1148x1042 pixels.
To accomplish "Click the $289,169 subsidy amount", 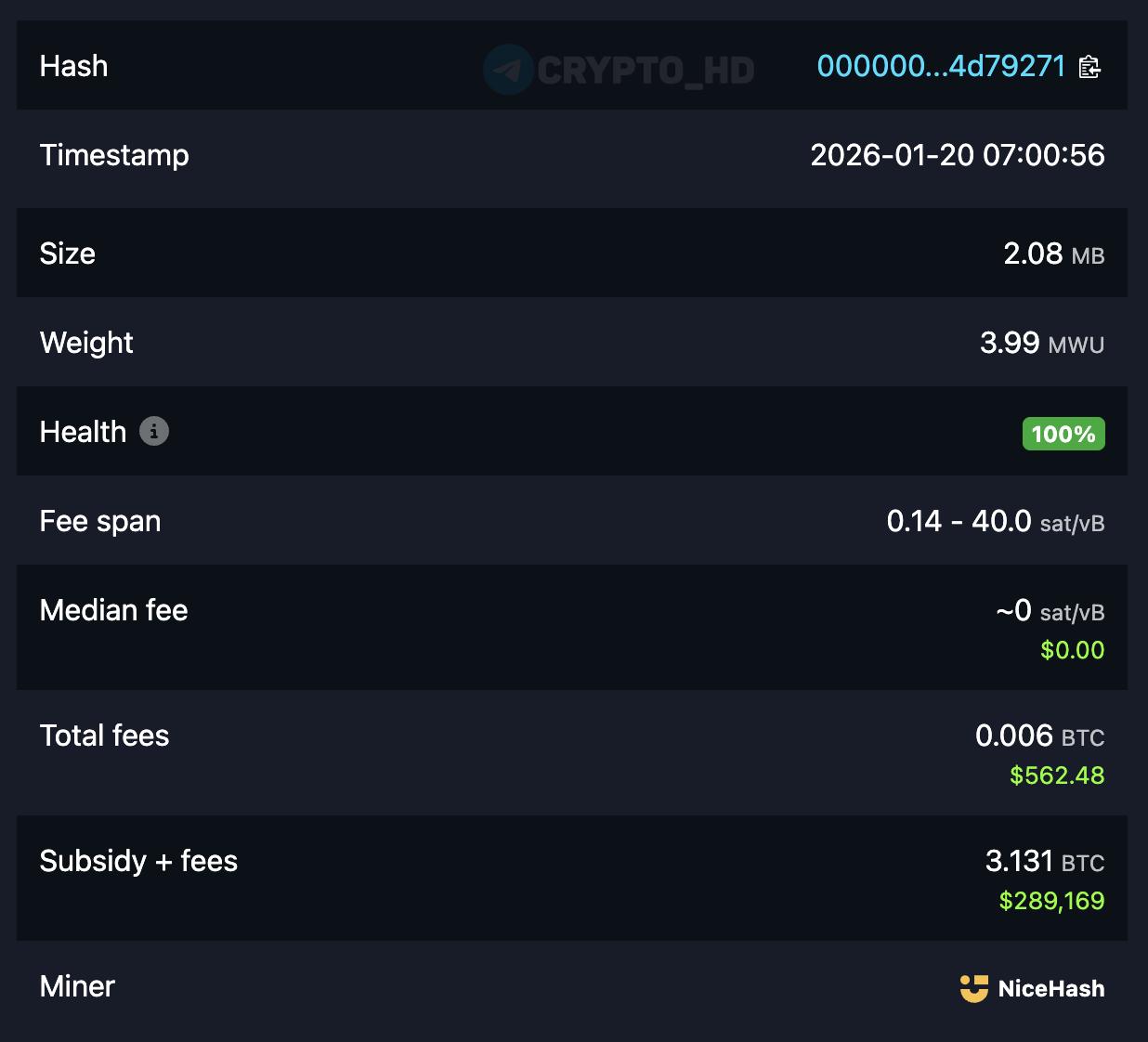I will point(1051,901).
